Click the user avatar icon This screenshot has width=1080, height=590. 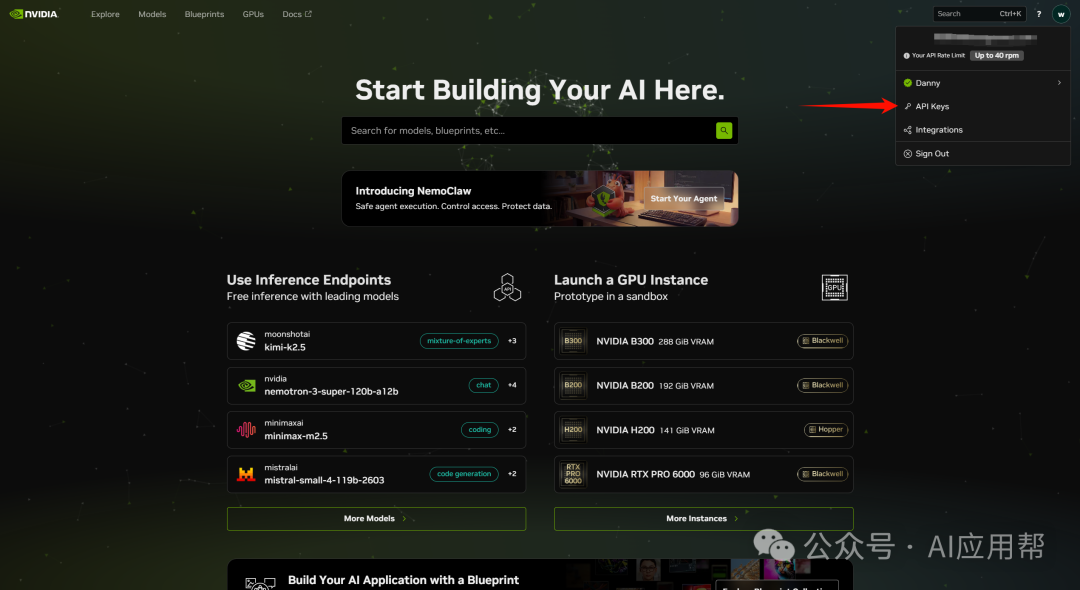[x=1061, y=14]
